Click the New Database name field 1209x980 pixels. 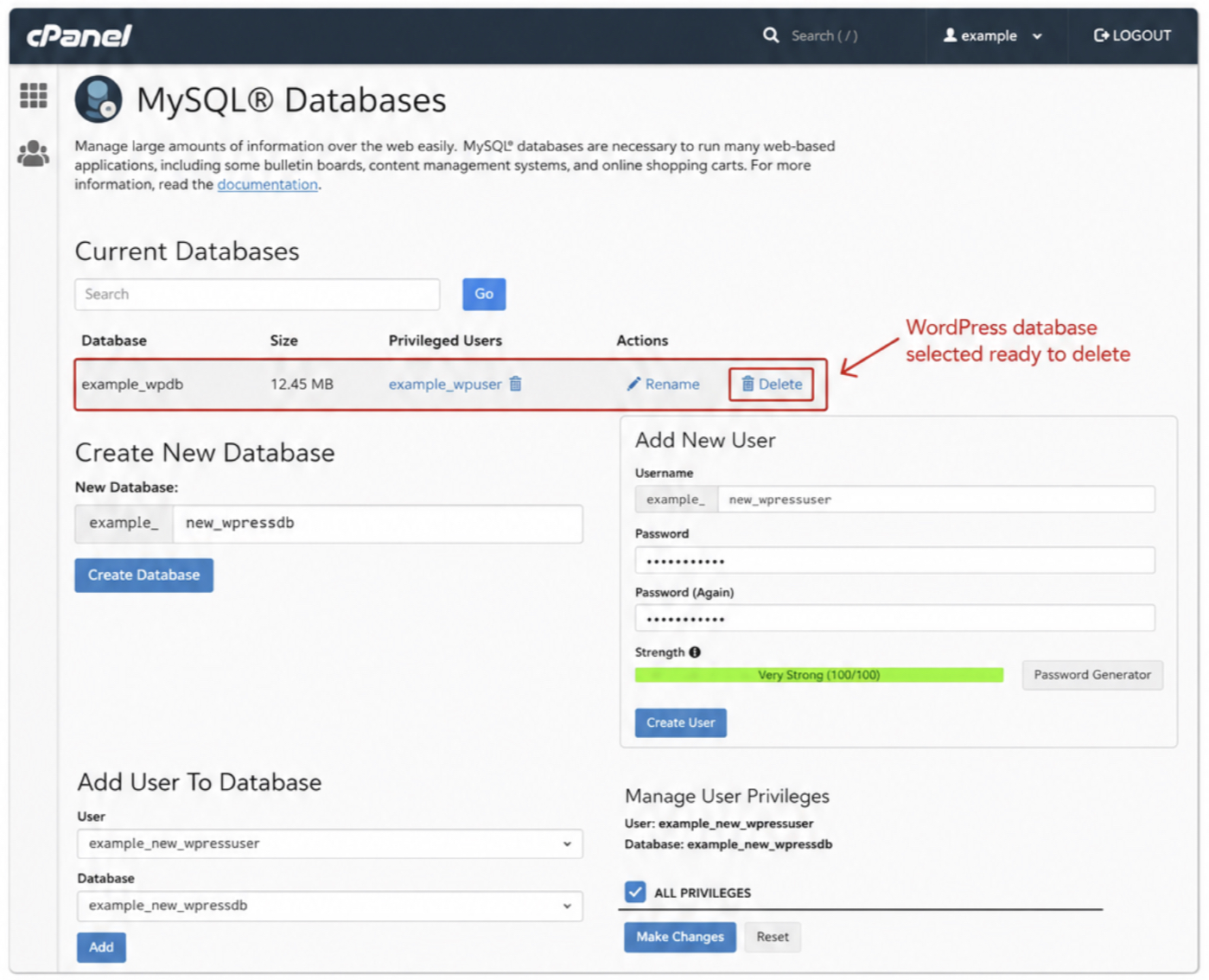click(378, 524)
